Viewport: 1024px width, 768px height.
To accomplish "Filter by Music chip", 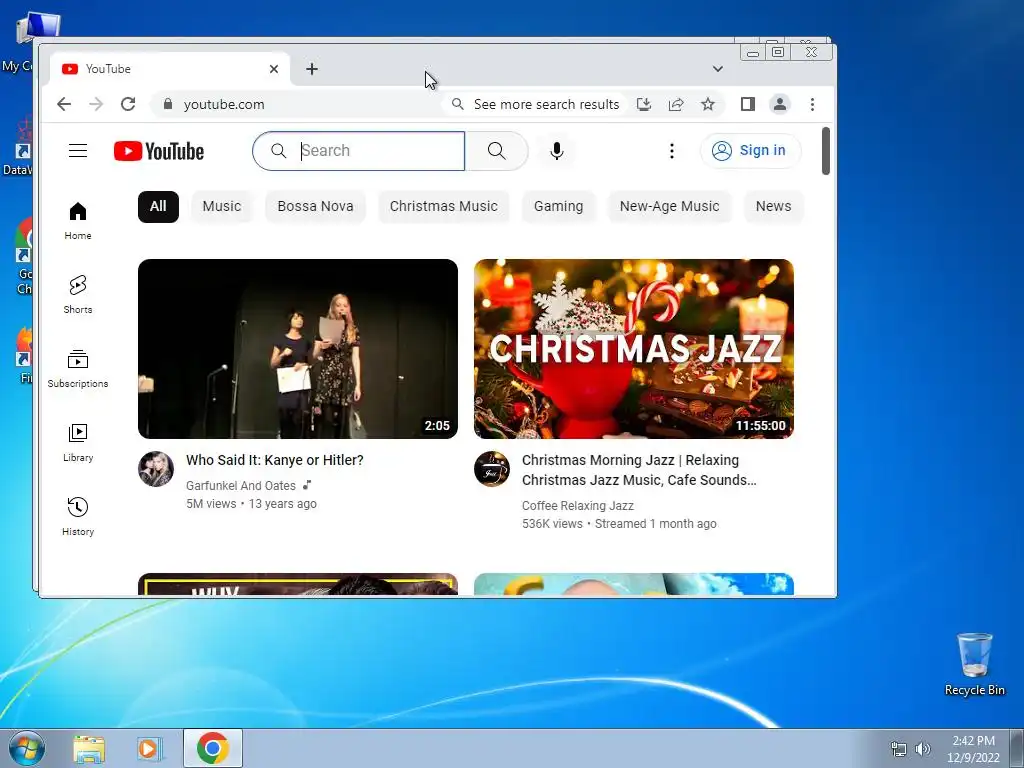I will [x=222, y=206].
